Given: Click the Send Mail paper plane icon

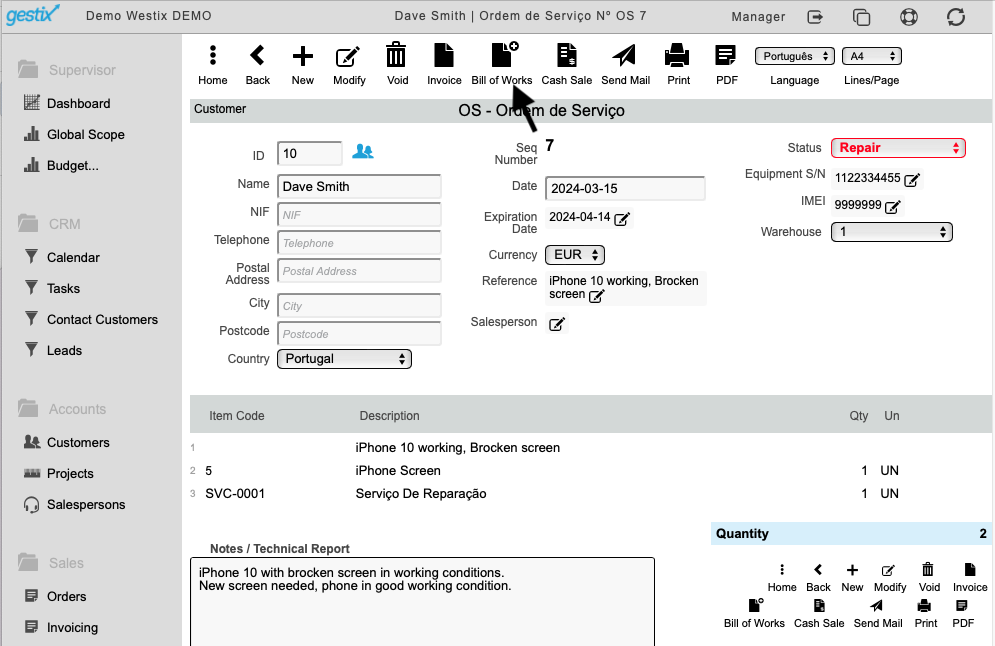Looking at the screenshot, I should (624, 55).
